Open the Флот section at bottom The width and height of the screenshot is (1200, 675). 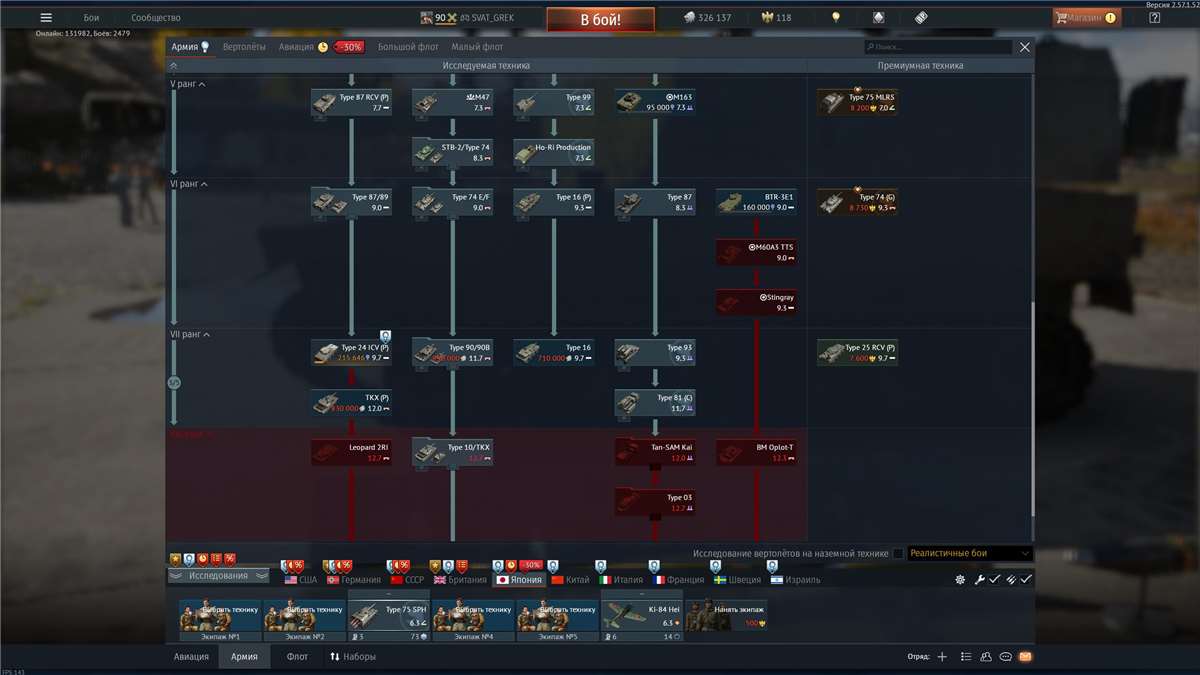pyautogui.click(x=297, y=657)
